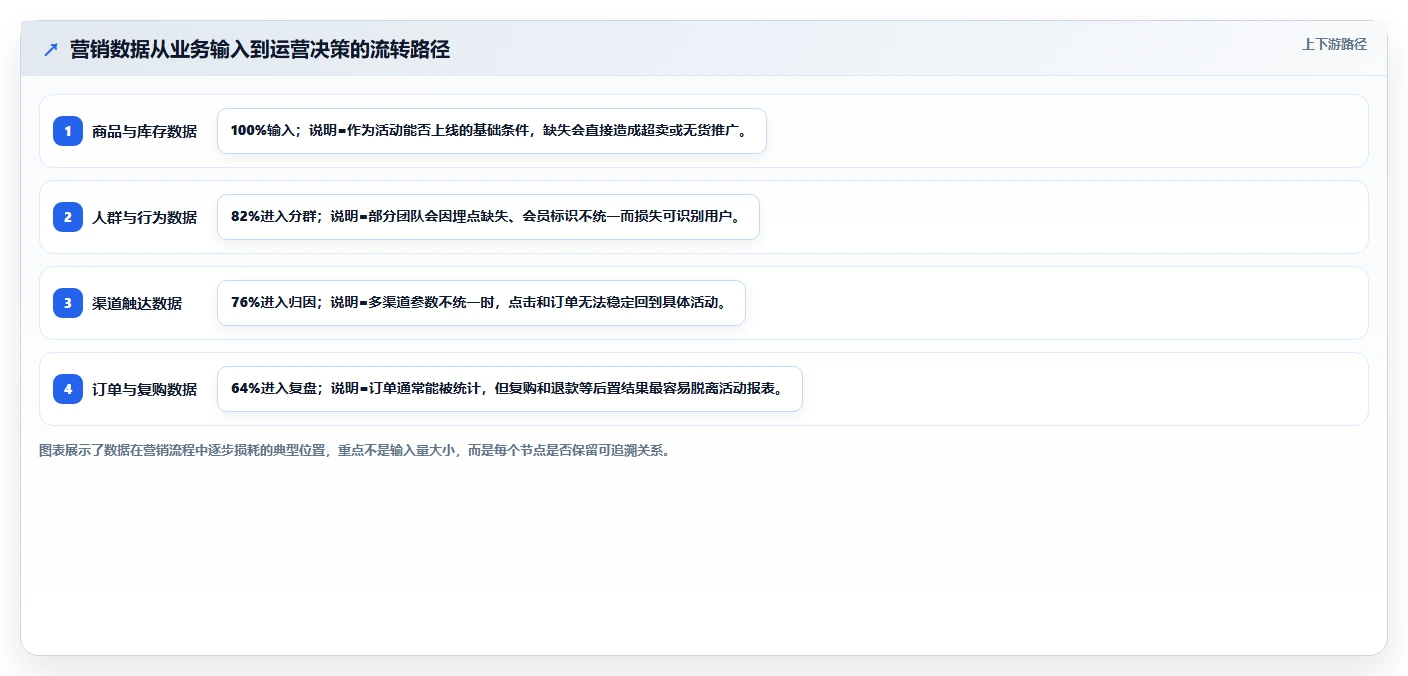The image size is (1408, 676).
Task: Click the 100%输入 description box
Action: coord(492,131)
